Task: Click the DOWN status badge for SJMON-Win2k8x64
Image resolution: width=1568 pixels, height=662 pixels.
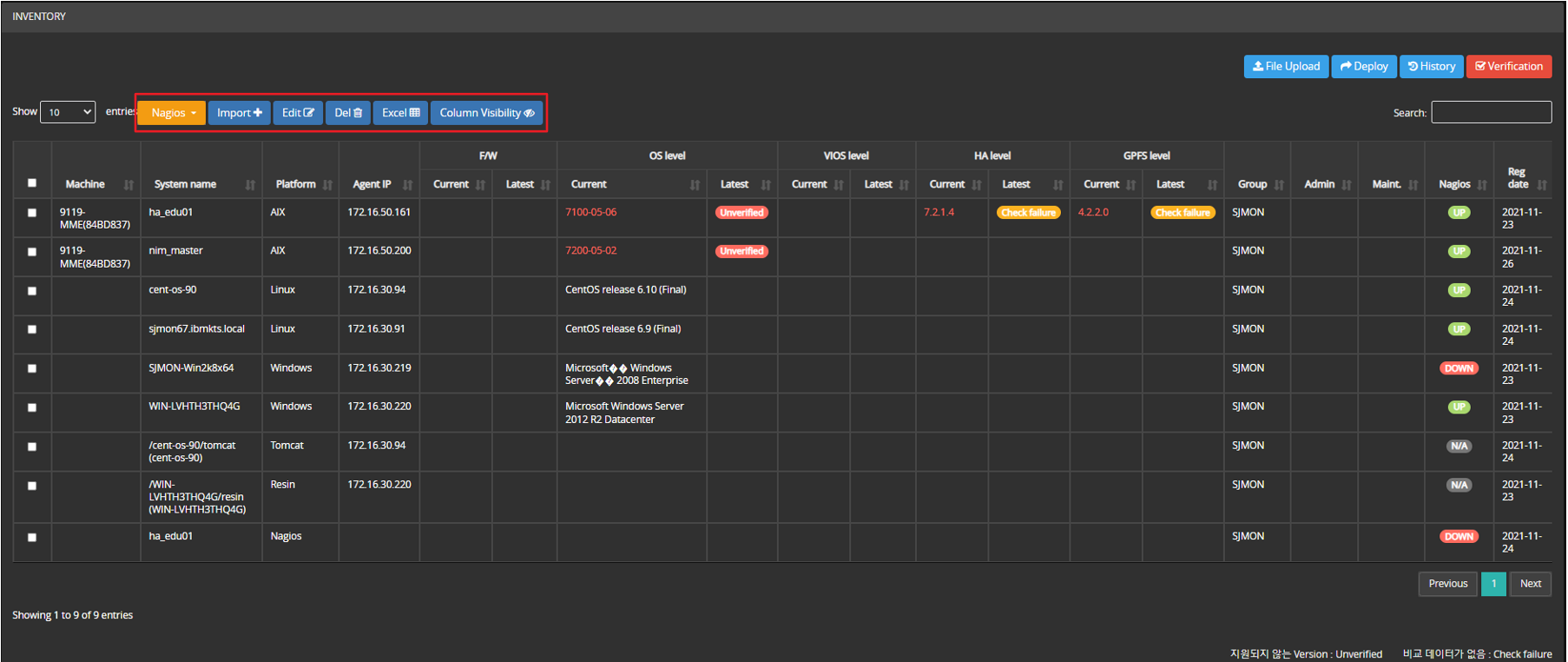Action: (1459, 368)
